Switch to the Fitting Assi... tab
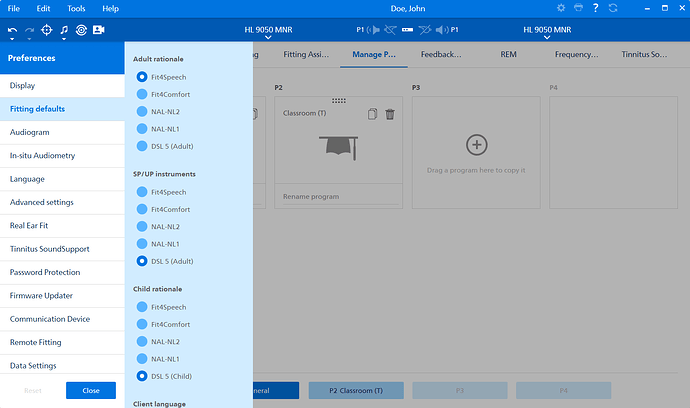This screenshot has height=408, width=690. pyautogui.click(x=306, y=55)
